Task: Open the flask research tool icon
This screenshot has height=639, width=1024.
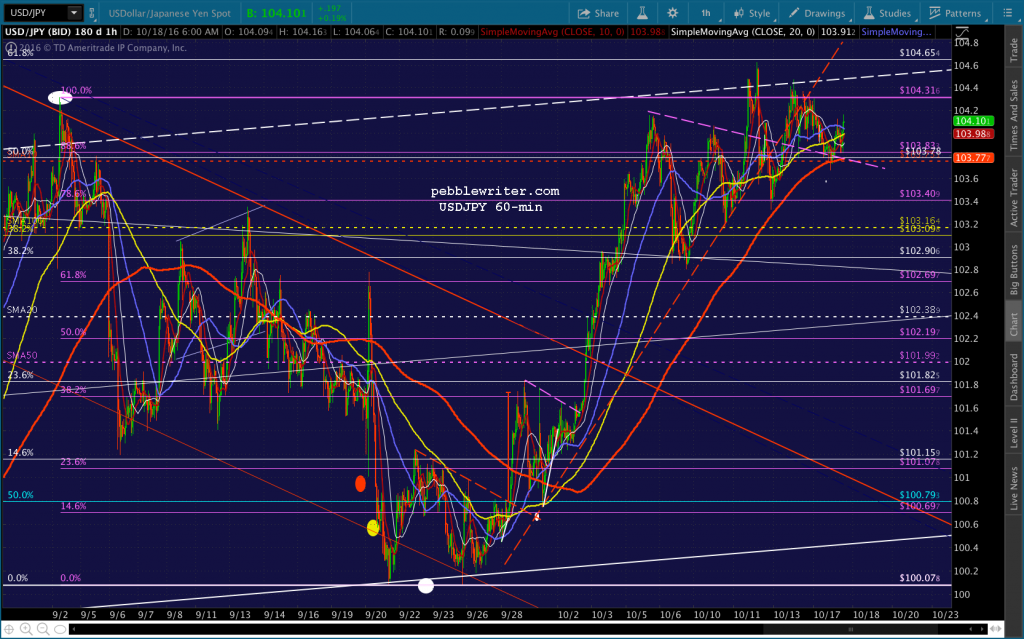Action: tap(642, 13)
